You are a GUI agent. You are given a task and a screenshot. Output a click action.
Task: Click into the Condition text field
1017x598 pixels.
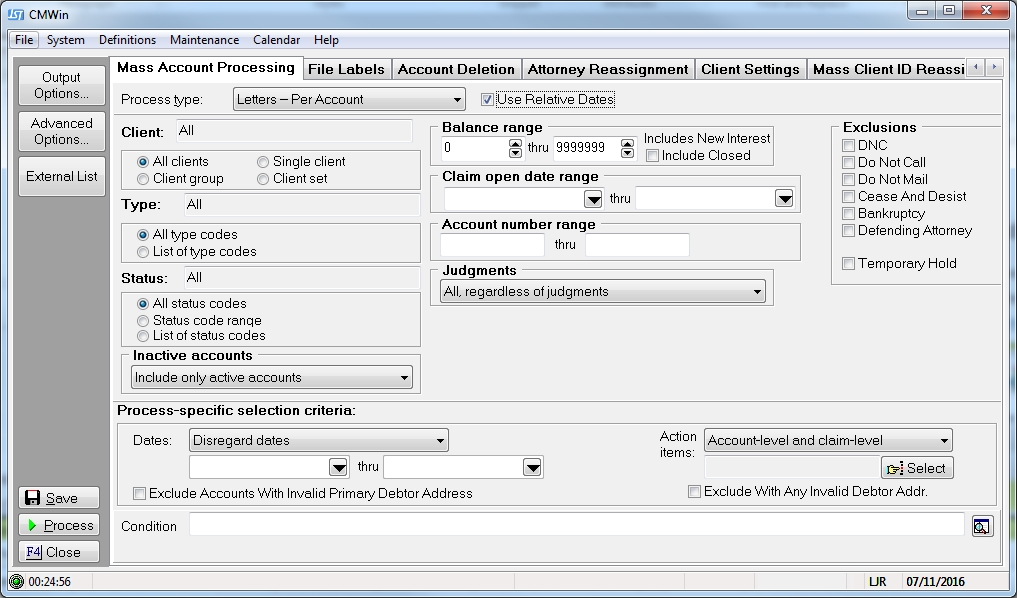click(575, 526)
